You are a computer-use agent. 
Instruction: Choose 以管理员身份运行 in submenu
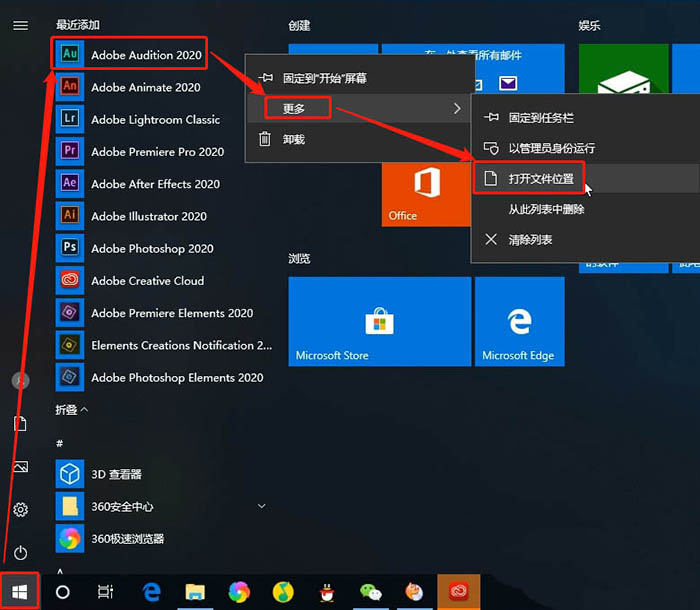pos(586,148)
